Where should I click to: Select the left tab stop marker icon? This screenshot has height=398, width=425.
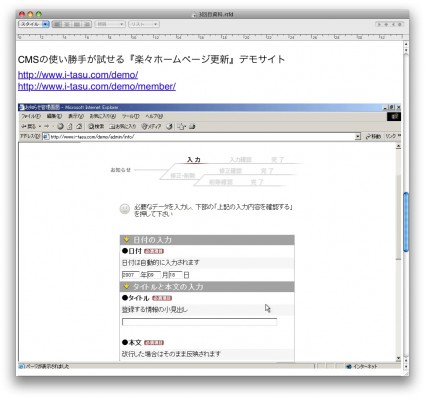click(379, 24)
